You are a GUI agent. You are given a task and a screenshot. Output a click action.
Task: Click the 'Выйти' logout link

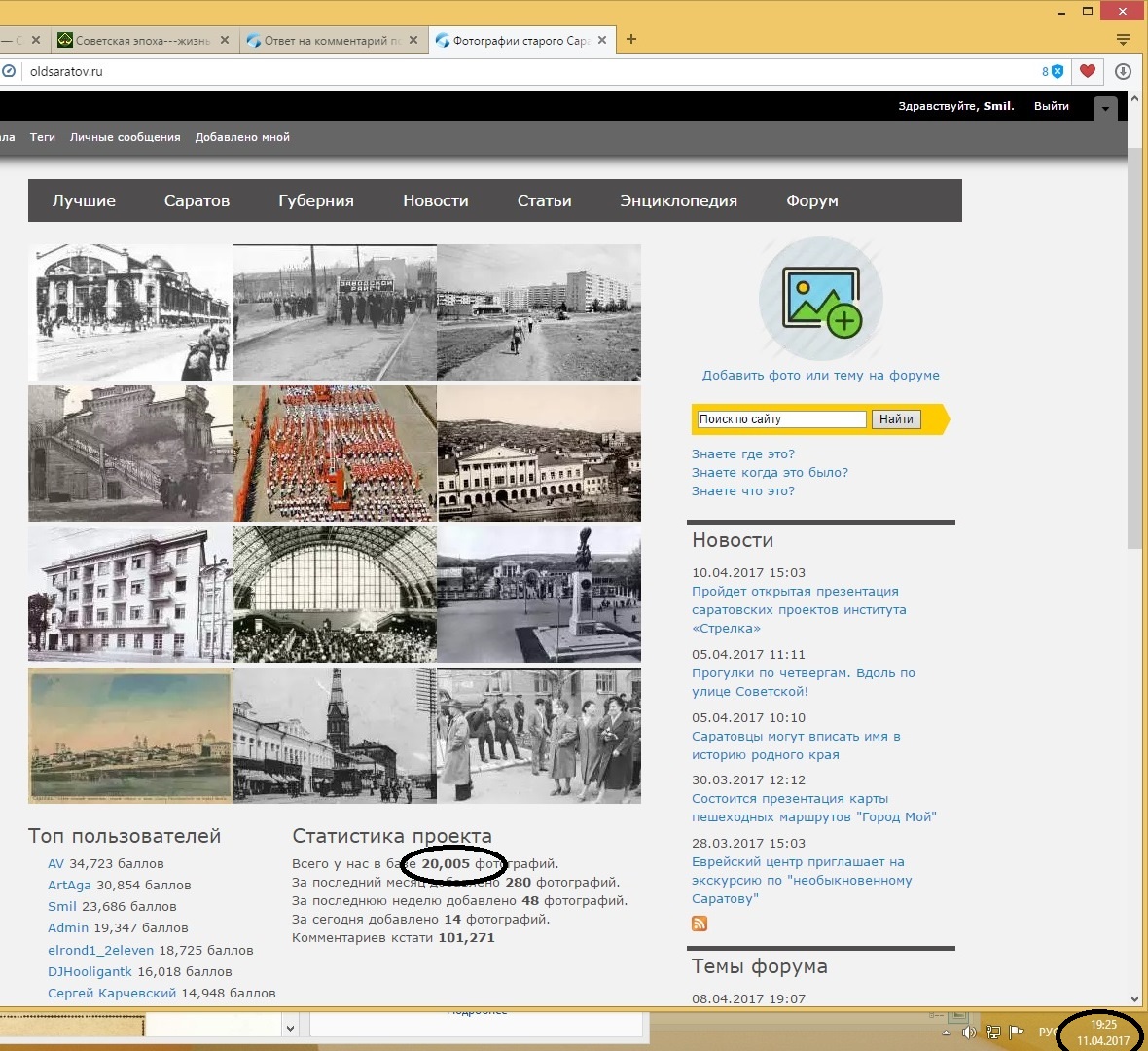pyautogui.click(x=1051, y=106)
